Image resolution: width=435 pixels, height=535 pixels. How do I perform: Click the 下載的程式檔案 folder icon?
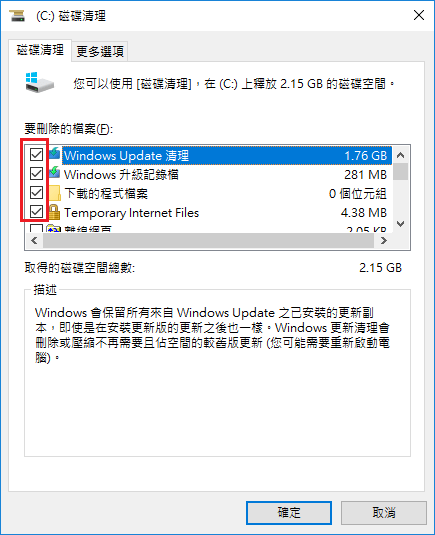tap(54, 193)
